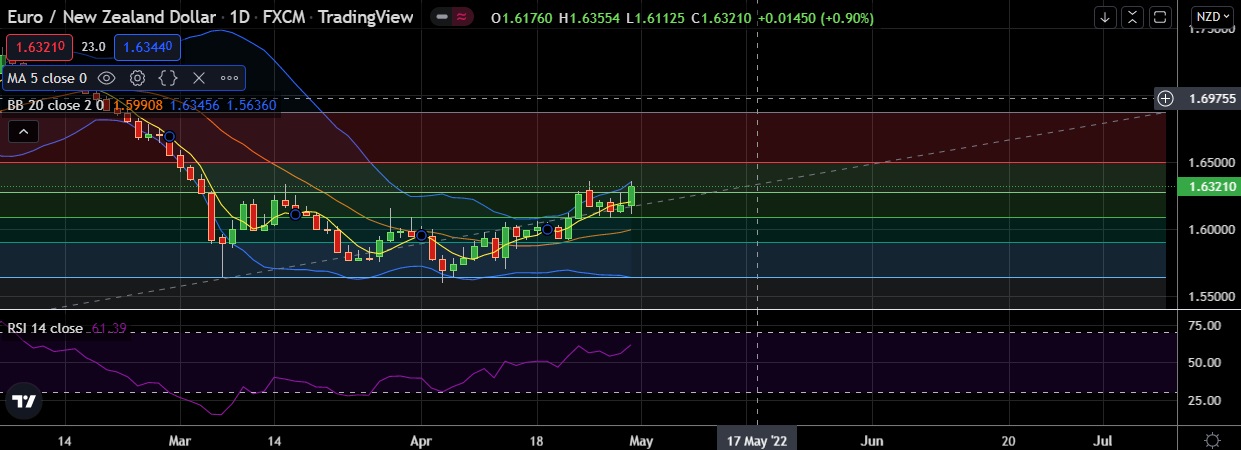Toggle MA indicator visibility eye icon
This screenshot has height=450, width=1241.
pos(107,78)
